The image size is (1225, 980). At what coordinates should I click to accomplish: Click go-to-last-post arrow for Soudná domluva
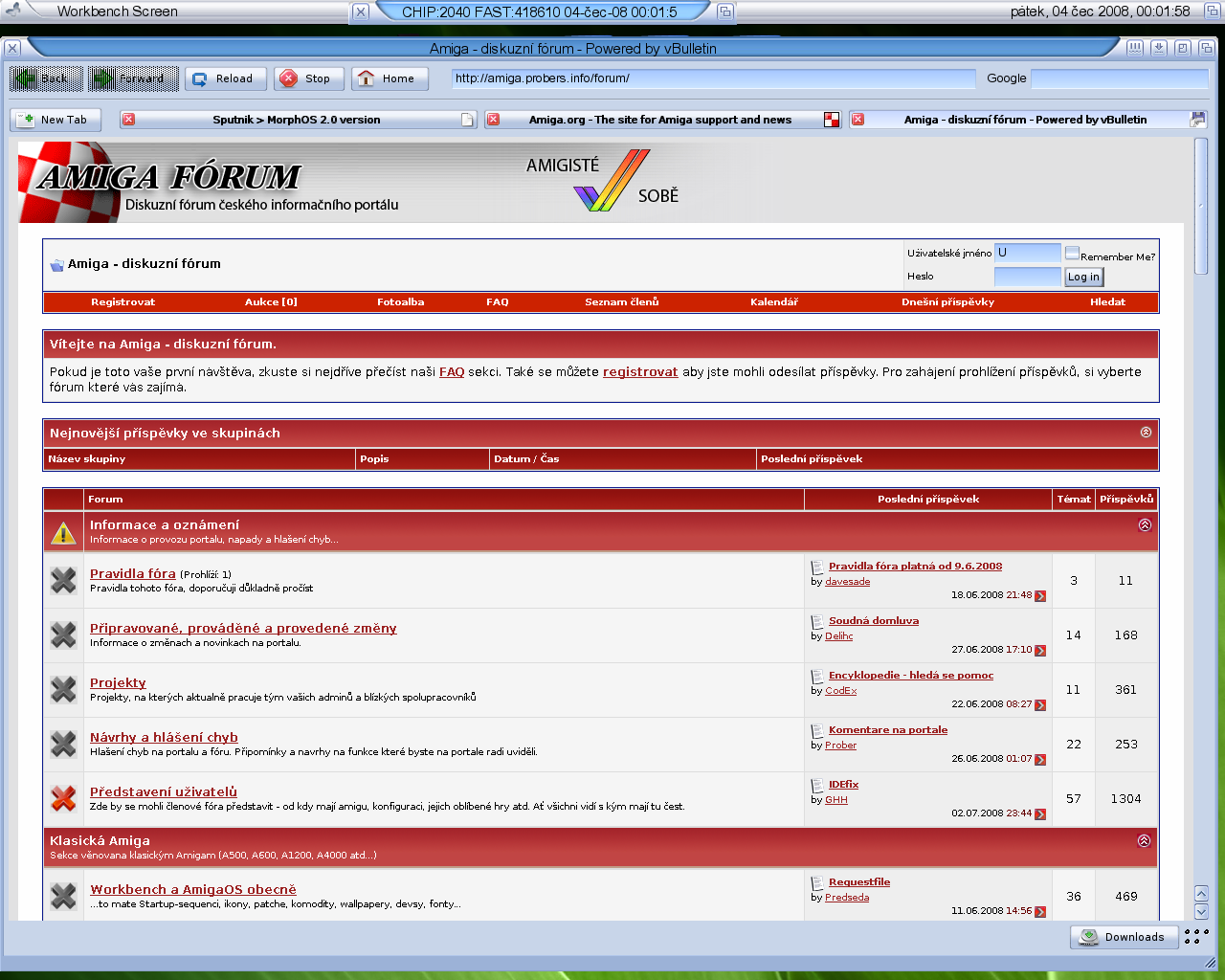(x=1040, y=651)
